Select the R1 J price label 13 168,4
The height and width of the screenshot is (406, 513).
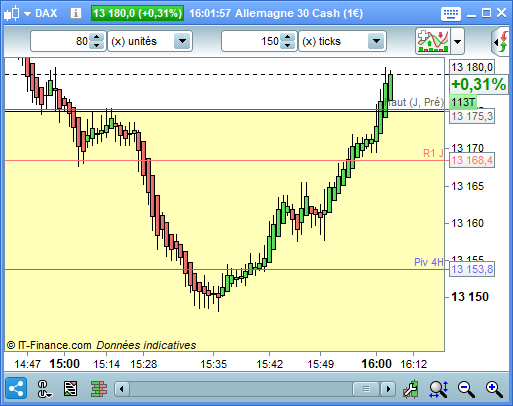(472, 160)
